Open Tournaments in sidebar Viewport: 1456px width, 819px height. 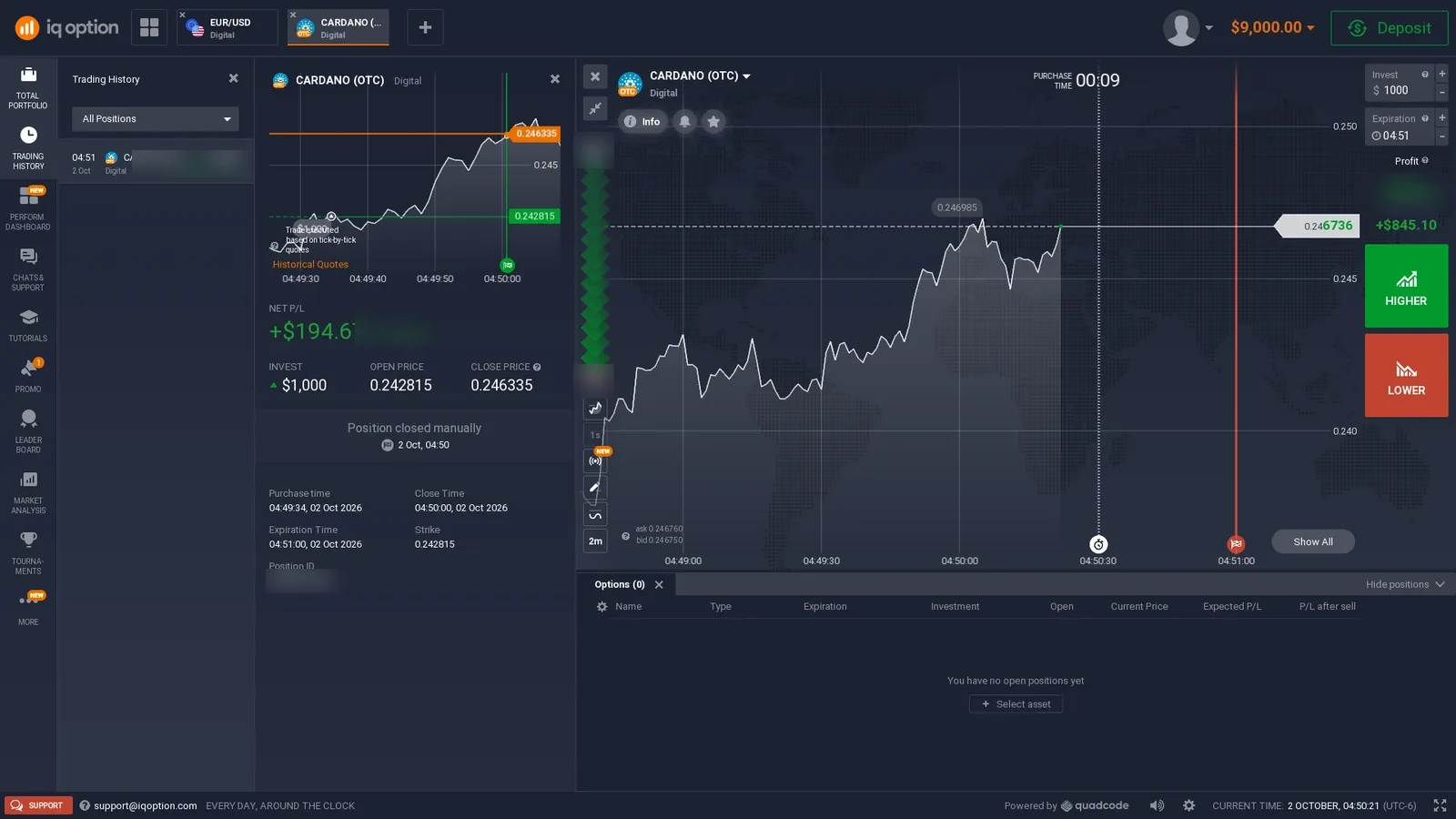point(28,552)
